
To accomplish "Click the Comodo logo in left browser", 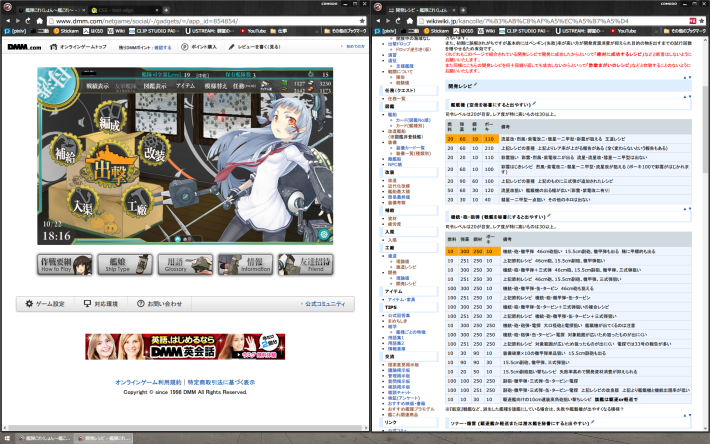I will pos(8,7).
